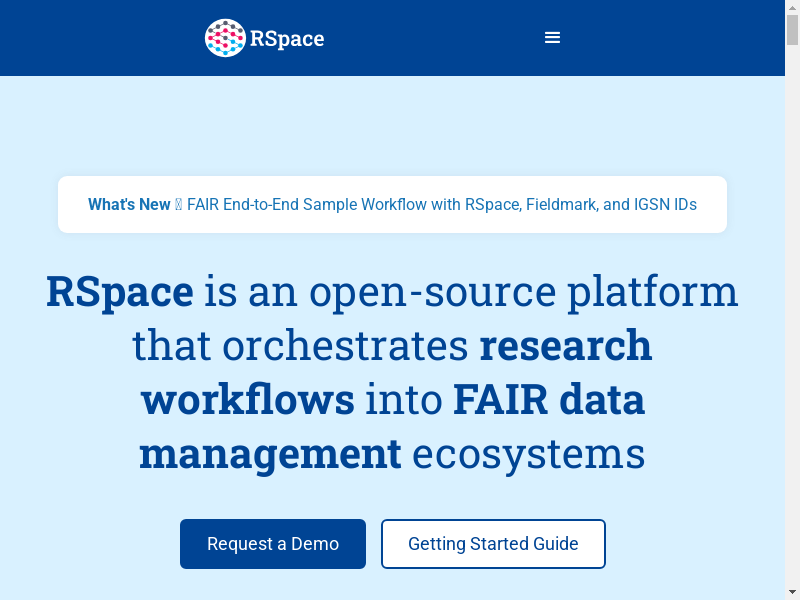Viewport: 800px width, 600px height.
Task: Click the RSpace wordmark in the header
Action: pyautogui.click(x=287, y=39)
